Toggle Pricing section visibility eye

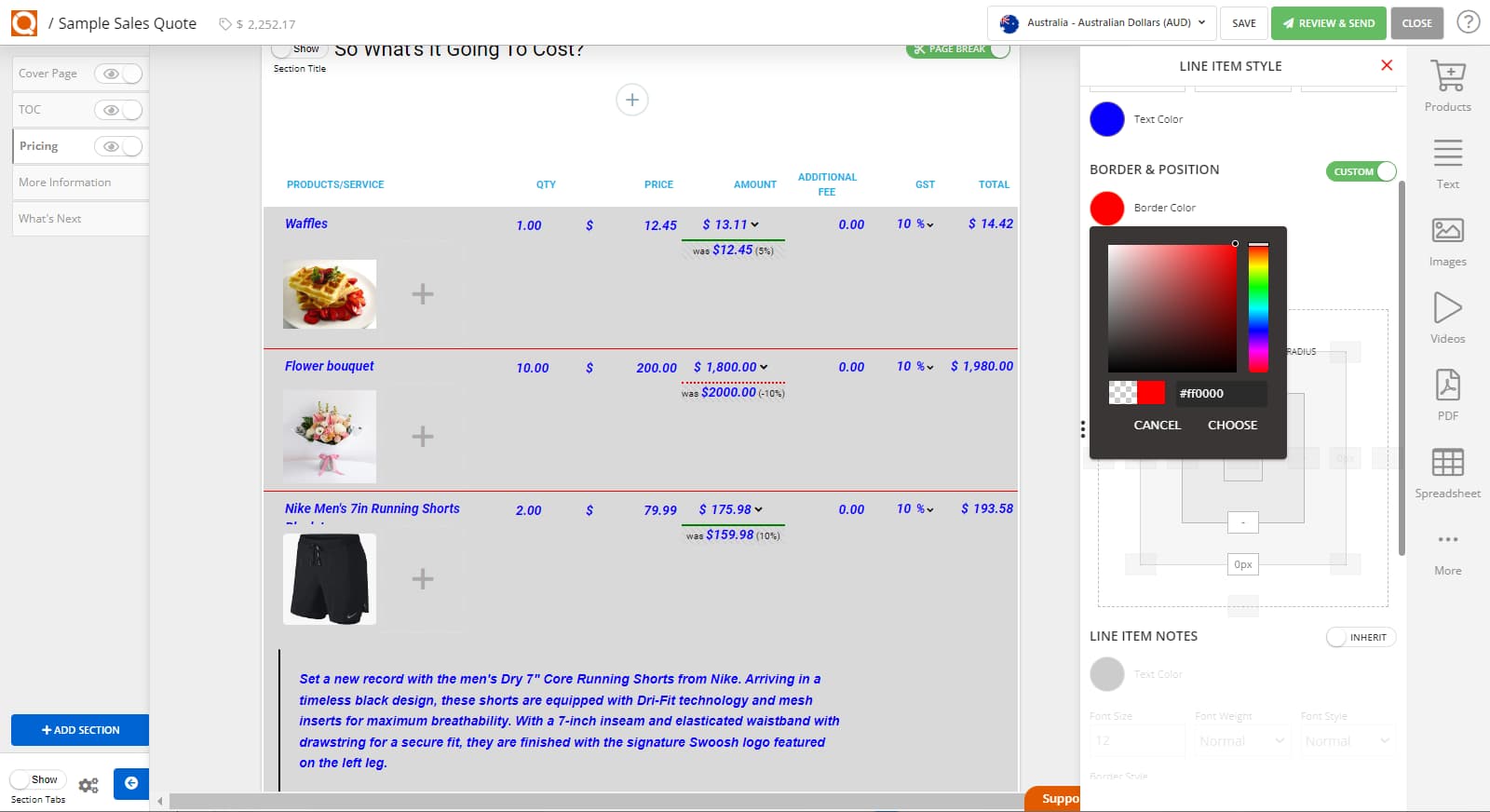[x=118, y=146]
